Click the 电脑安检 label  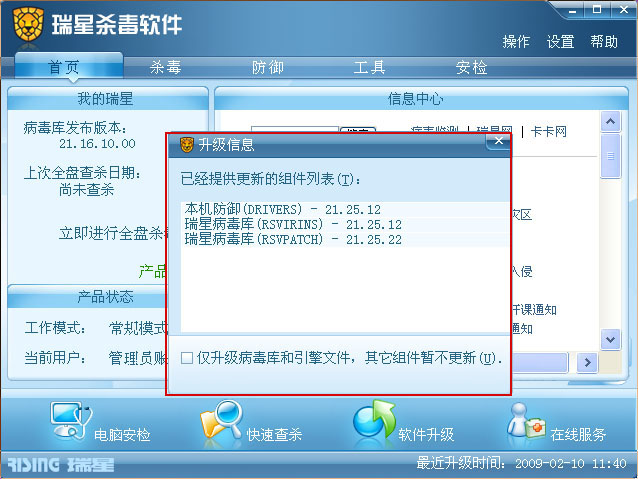tap(122, 435)
